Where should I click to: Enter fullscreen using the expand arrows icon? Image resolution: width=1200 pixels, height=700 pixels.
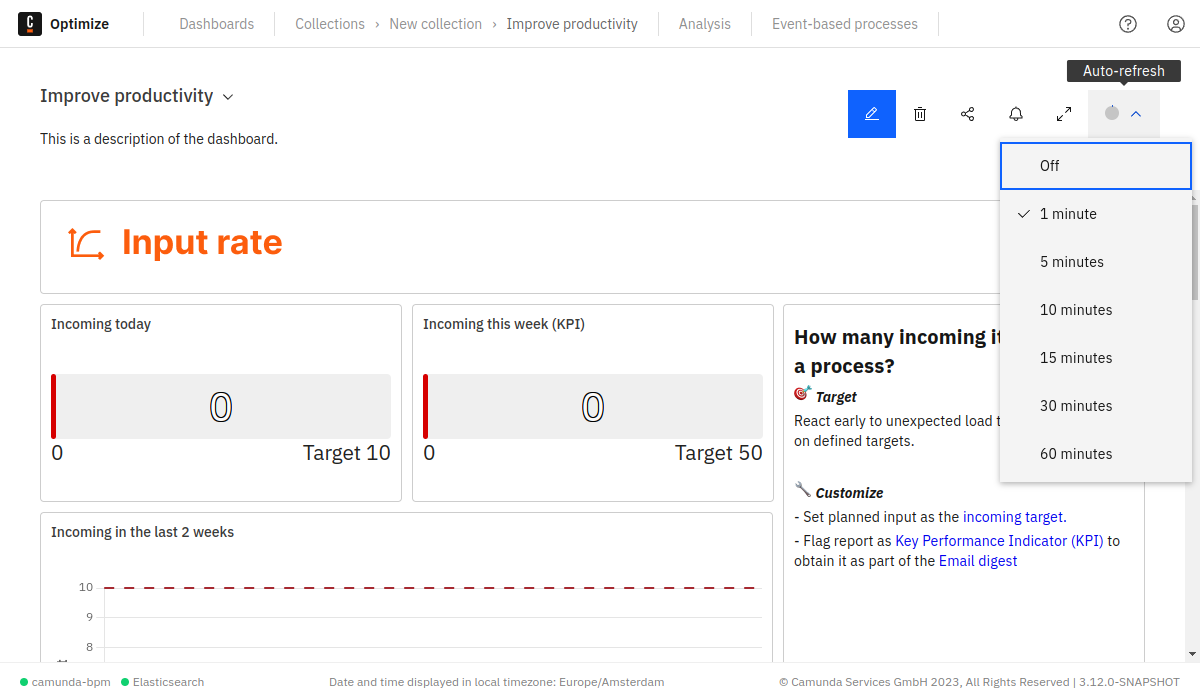pyautogui.click(x=1063, y=113)
